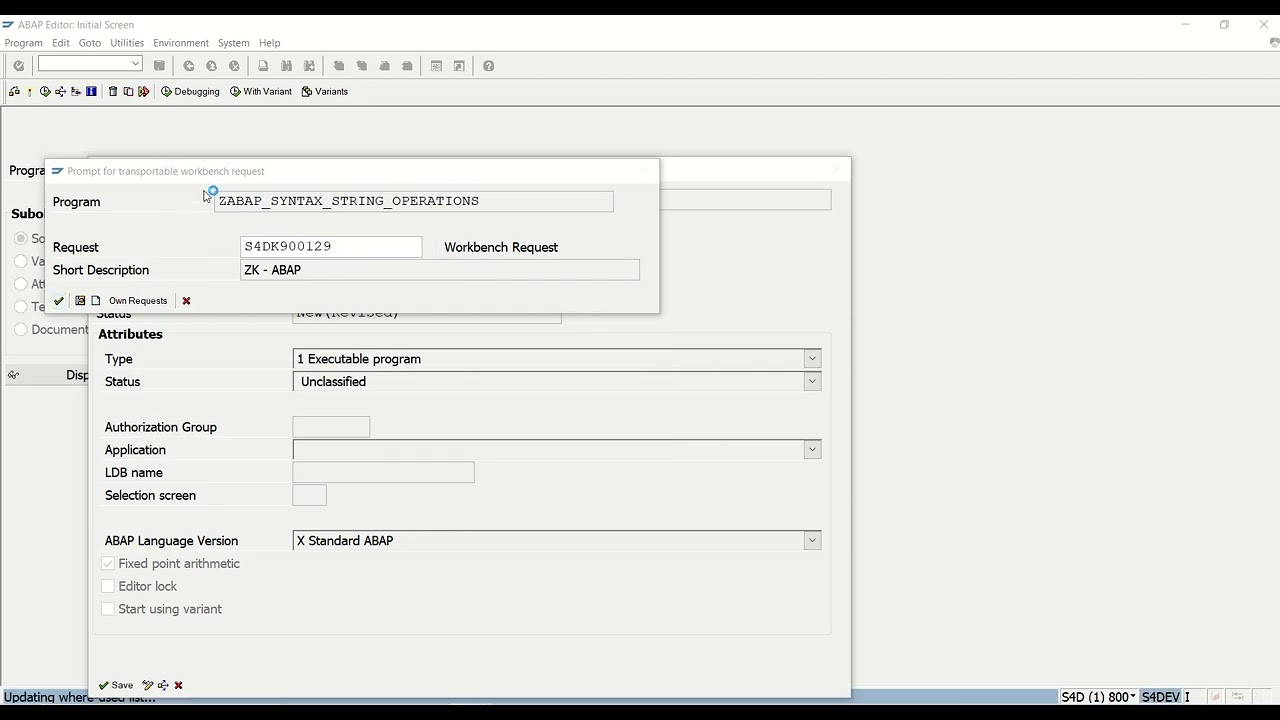Confirm the workbench request with green checkmark
Image resolution: width=1280 pixels, height=720 pixels.
tap(59, 301)
